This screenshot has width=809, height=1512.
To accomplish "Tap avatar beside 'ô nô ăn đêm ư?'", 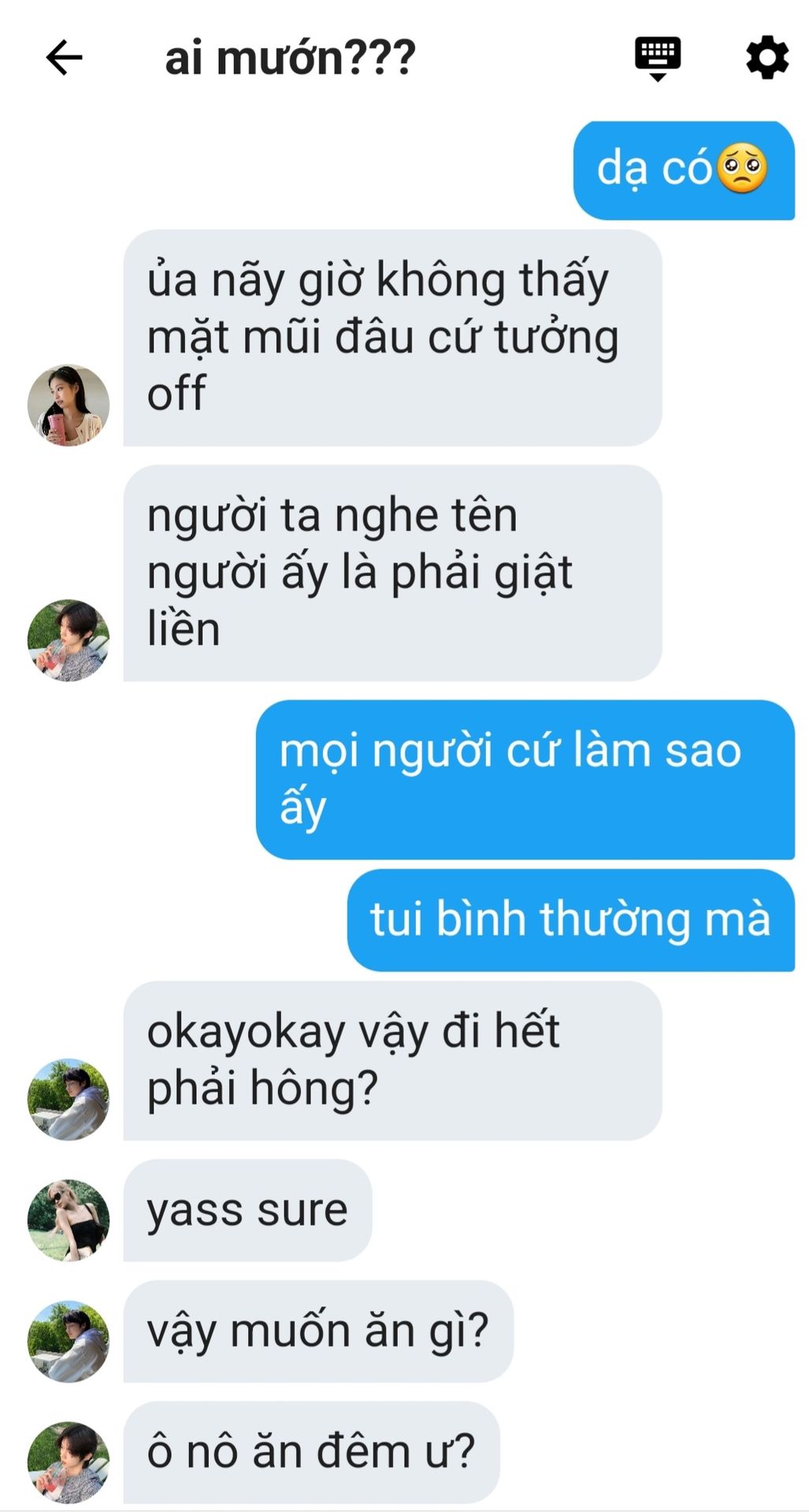I will click(69, 1462).
